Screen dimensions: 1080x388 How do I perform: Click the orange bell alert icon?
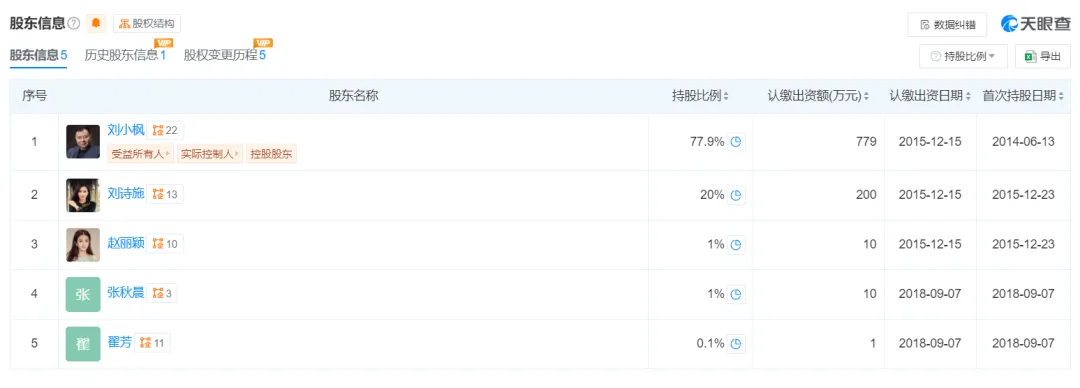point(96,23)
